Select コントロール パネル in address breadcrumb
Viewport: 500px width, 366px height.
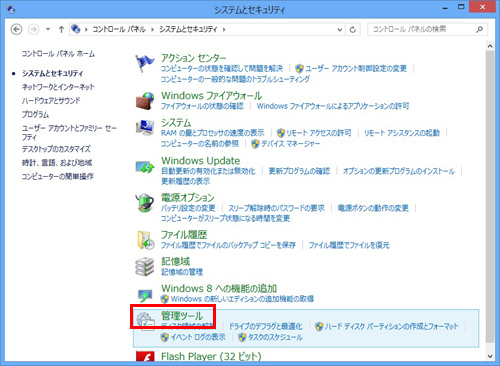[x=119, y=29]
